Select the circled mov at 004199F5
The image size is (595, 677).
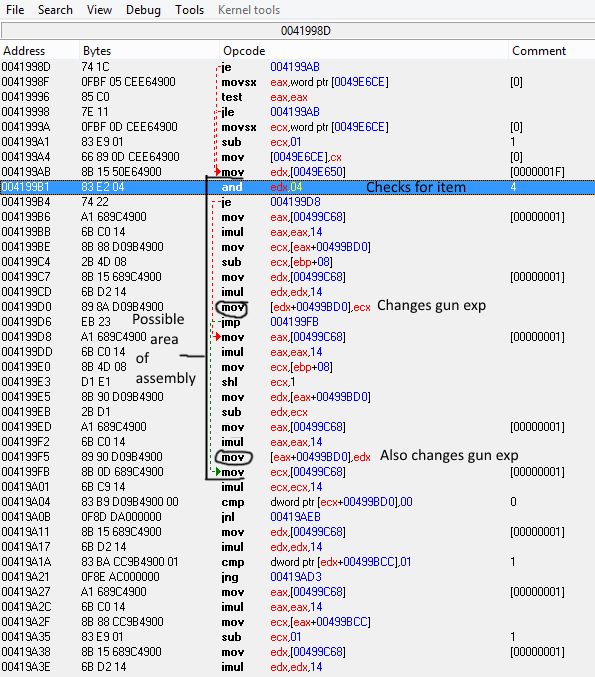233,457
